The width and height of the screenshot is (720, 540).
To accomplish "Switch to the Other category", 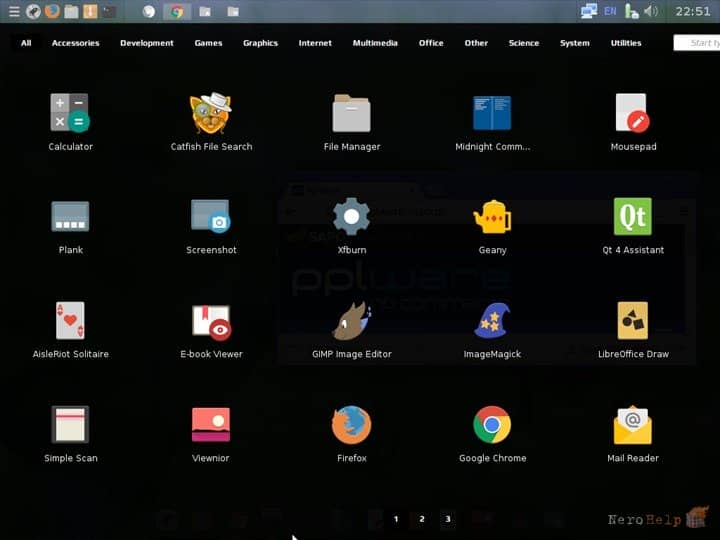I will (x=476, y=43).
